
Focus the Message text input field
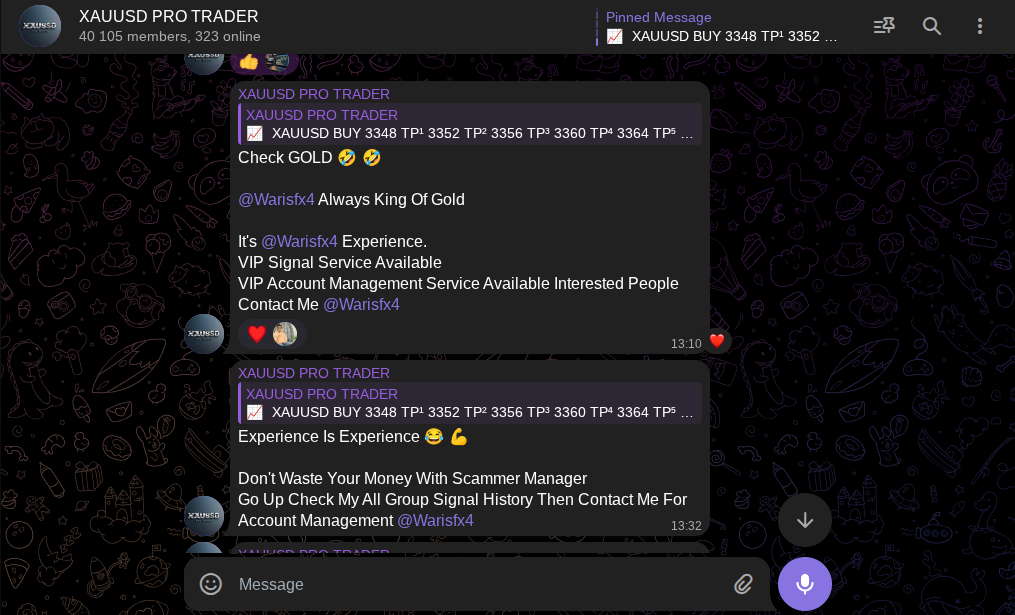[x=477, y=584]
